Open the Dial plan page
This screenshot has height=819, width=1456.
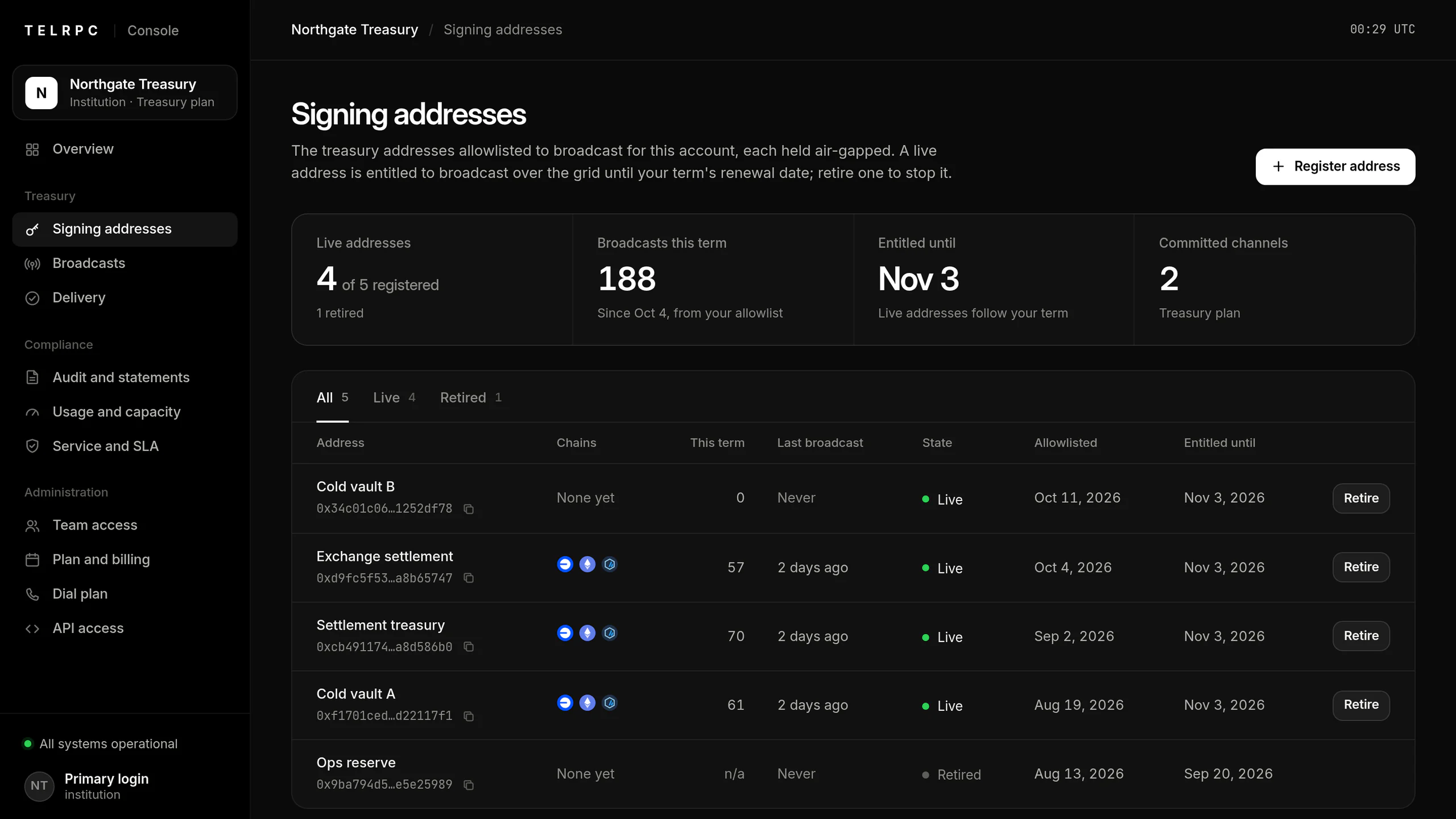(x=125, y=594)
